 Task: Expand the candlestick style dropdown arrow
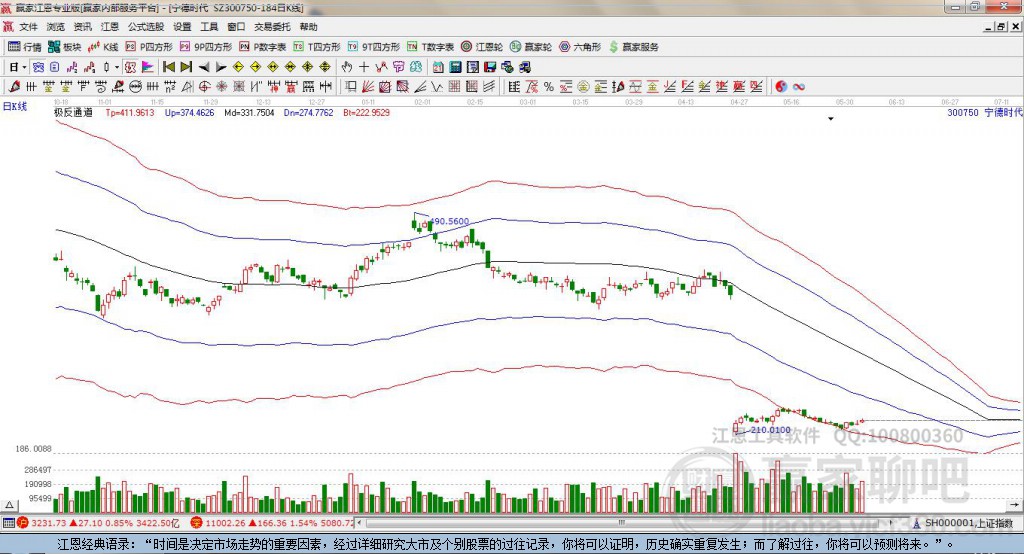pos(117,67)
